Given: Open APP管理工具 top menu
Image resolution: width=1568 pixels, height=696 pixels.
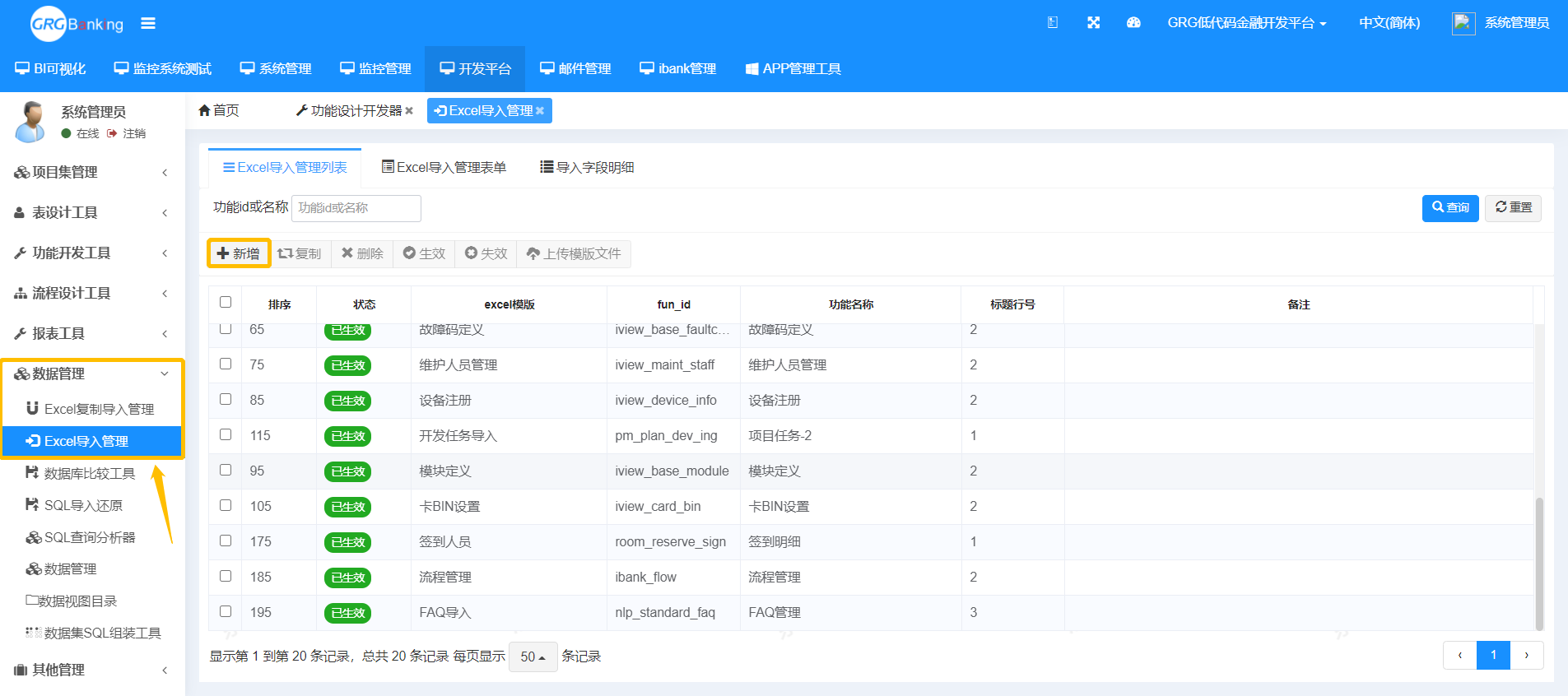Looking at the screenshot, I should [793, 69].
